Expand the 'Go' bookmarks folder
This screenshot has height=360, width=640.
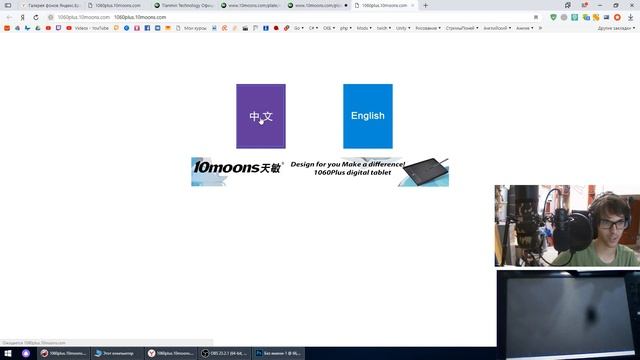click(x=299, y=28)
